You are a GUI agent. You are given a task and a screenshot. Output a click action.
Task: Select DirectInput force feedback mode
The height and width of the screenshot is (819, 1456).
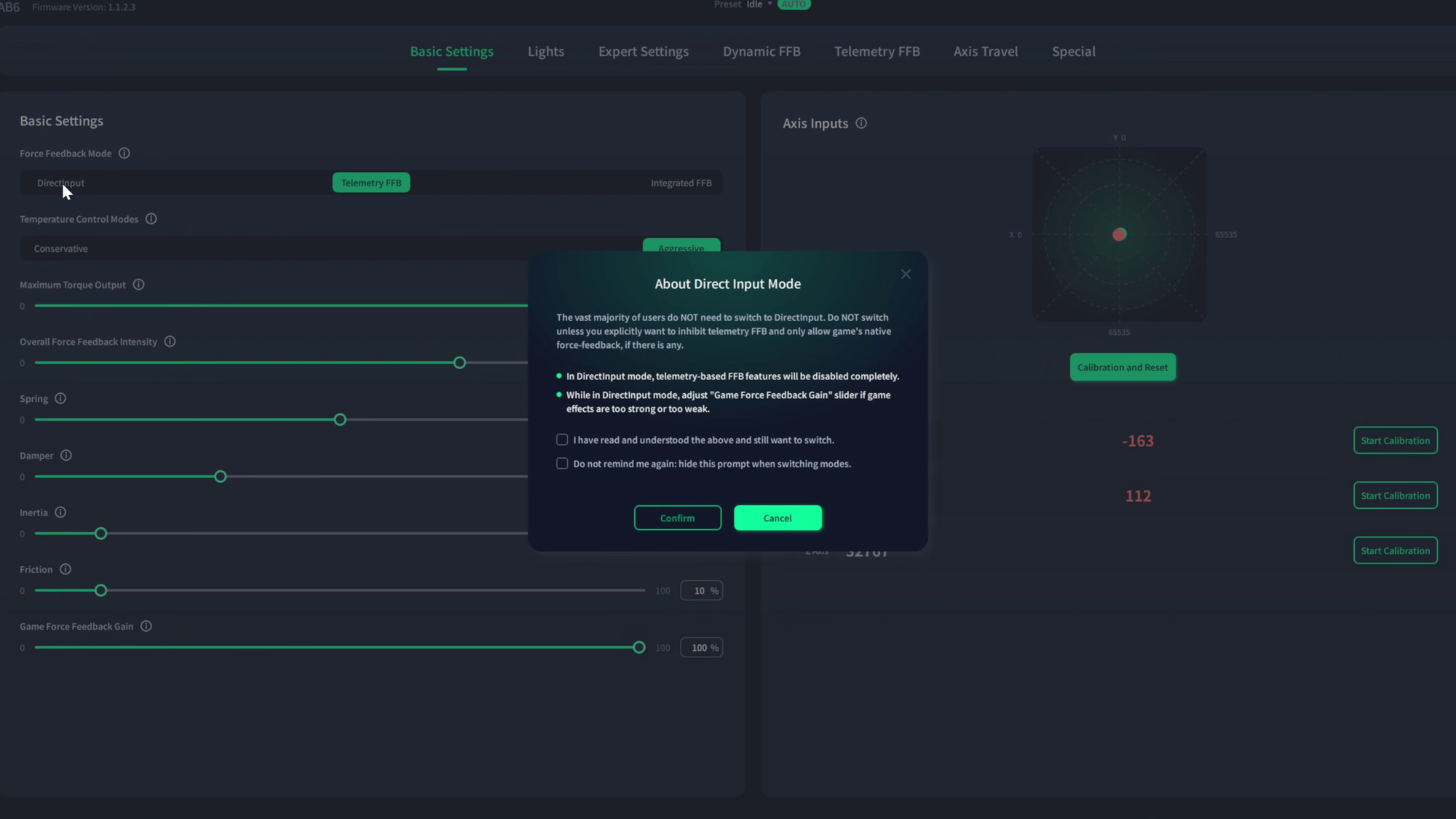pyautogui.click(x=60, y=183)
